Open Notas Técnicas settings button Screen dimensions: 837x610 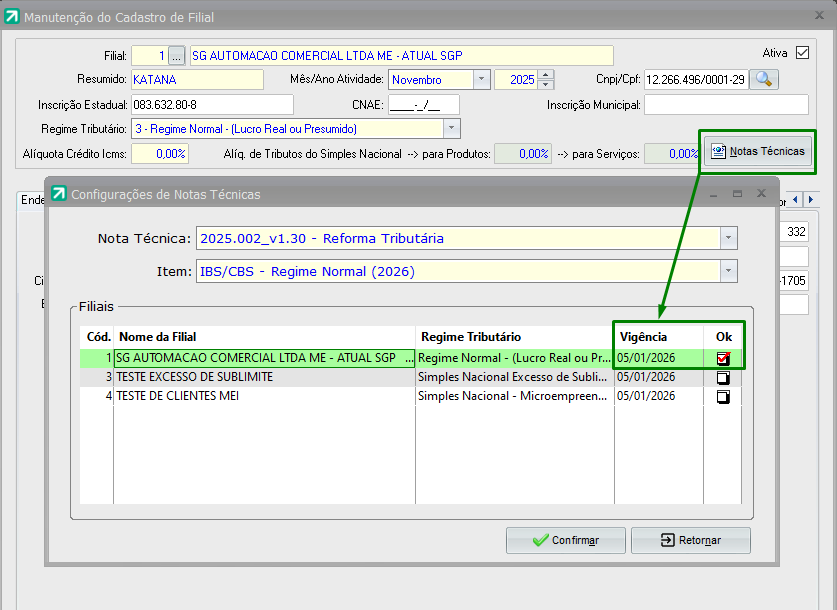click(x=758, y=151)
